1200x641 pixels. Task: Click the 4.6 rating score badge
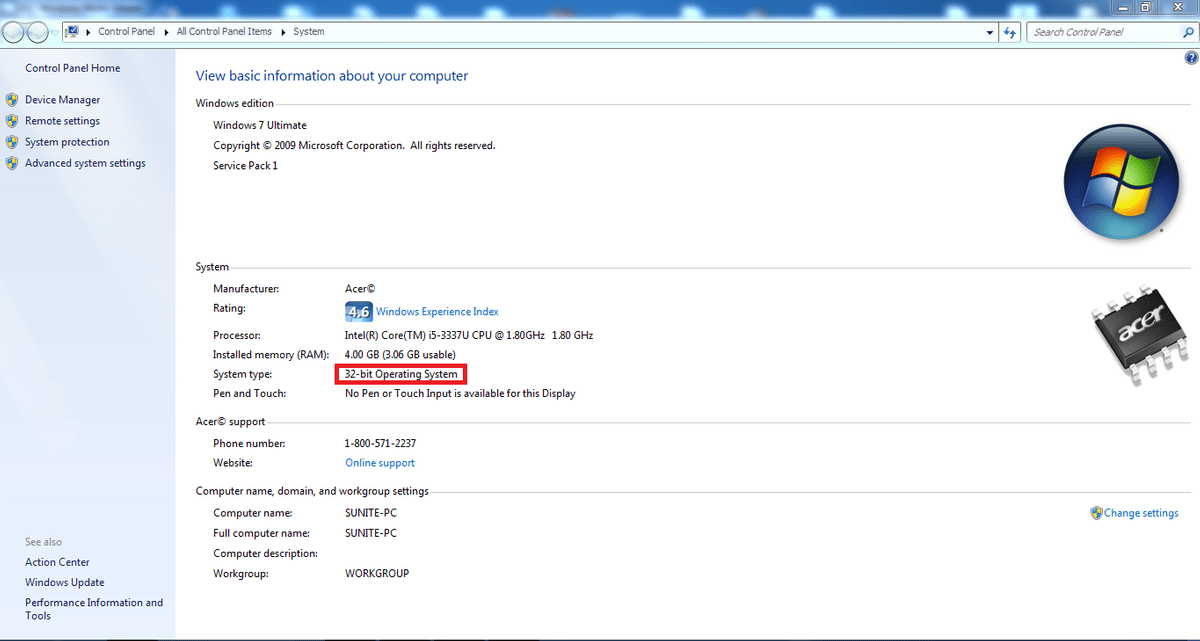coord(357,311)
